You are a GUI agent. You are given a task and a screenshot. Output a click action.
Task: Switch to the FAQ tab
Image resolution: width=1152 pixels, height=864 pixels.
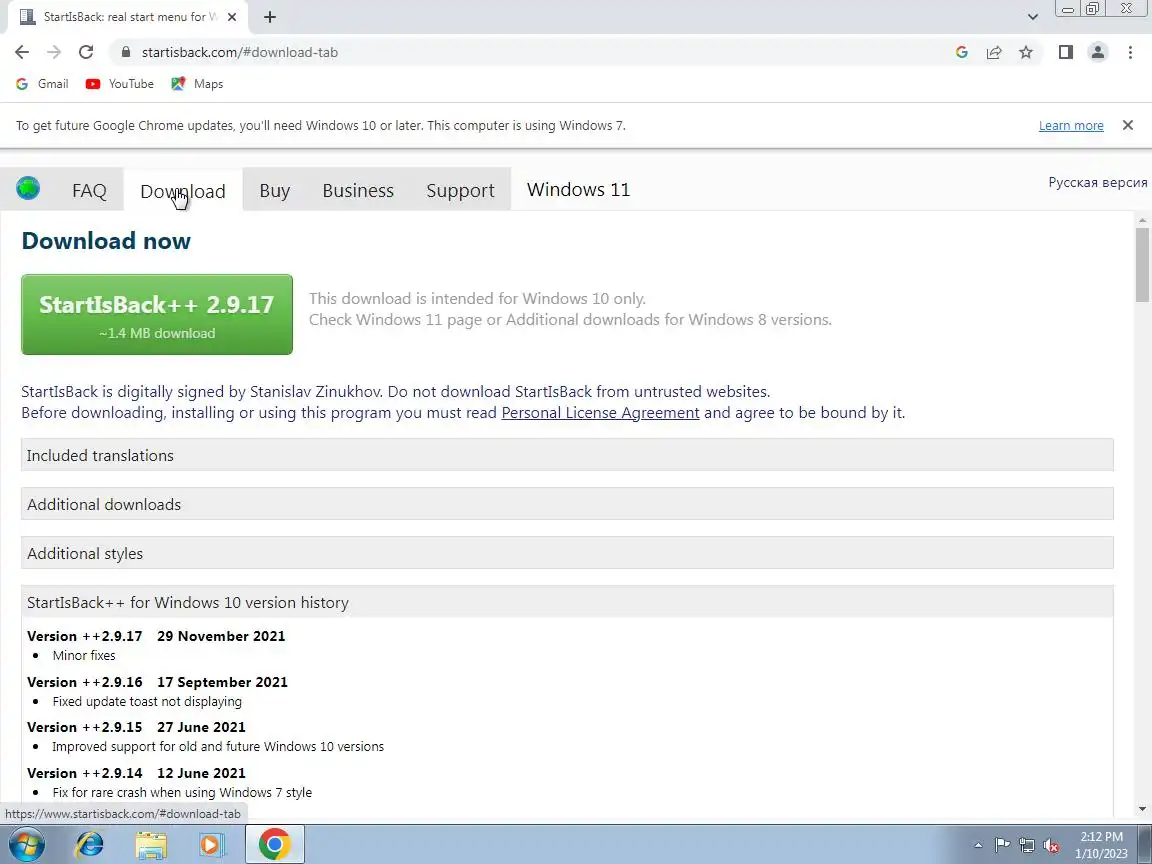[x=90, y=190]
